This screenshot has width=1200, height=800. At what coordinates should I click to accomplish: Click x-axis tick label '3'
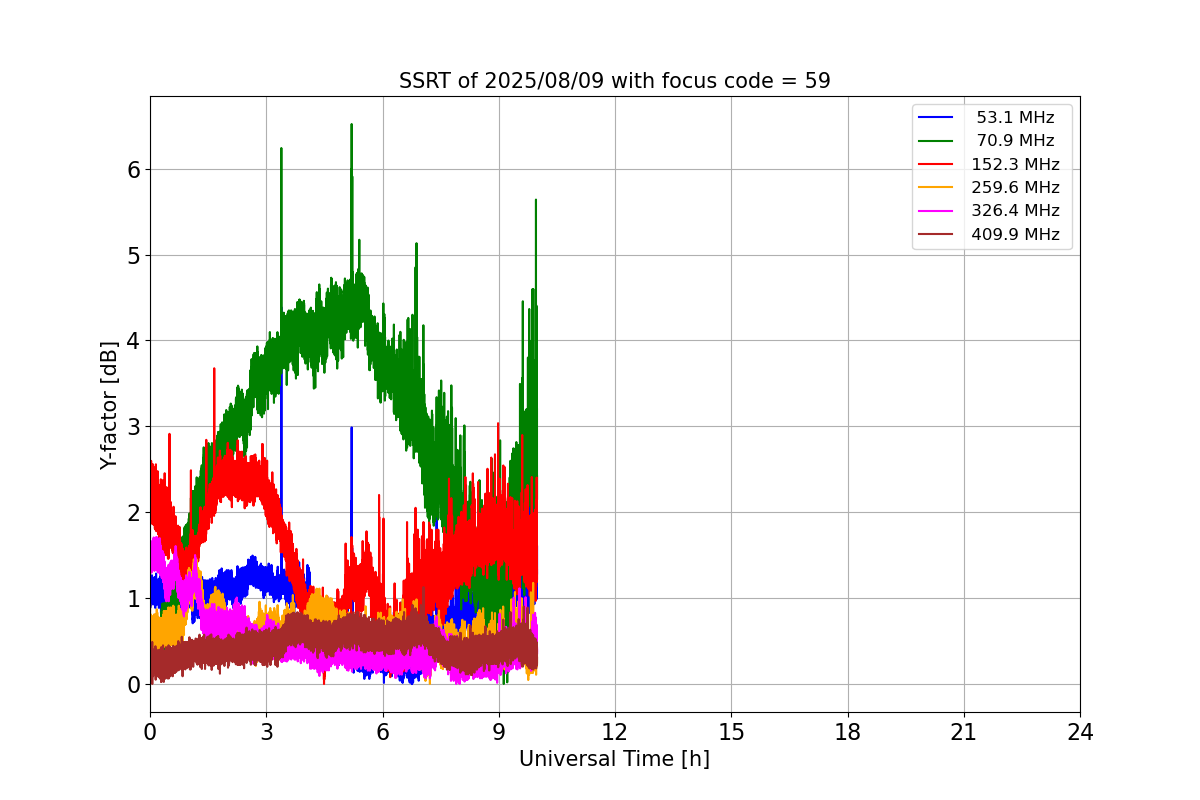266,732
